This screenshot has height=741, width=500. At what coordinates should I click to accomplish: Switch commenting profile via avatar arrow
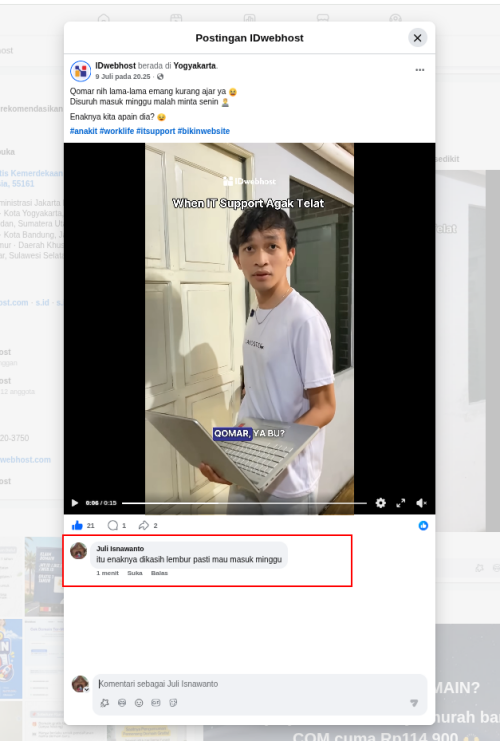click(86, 689)
